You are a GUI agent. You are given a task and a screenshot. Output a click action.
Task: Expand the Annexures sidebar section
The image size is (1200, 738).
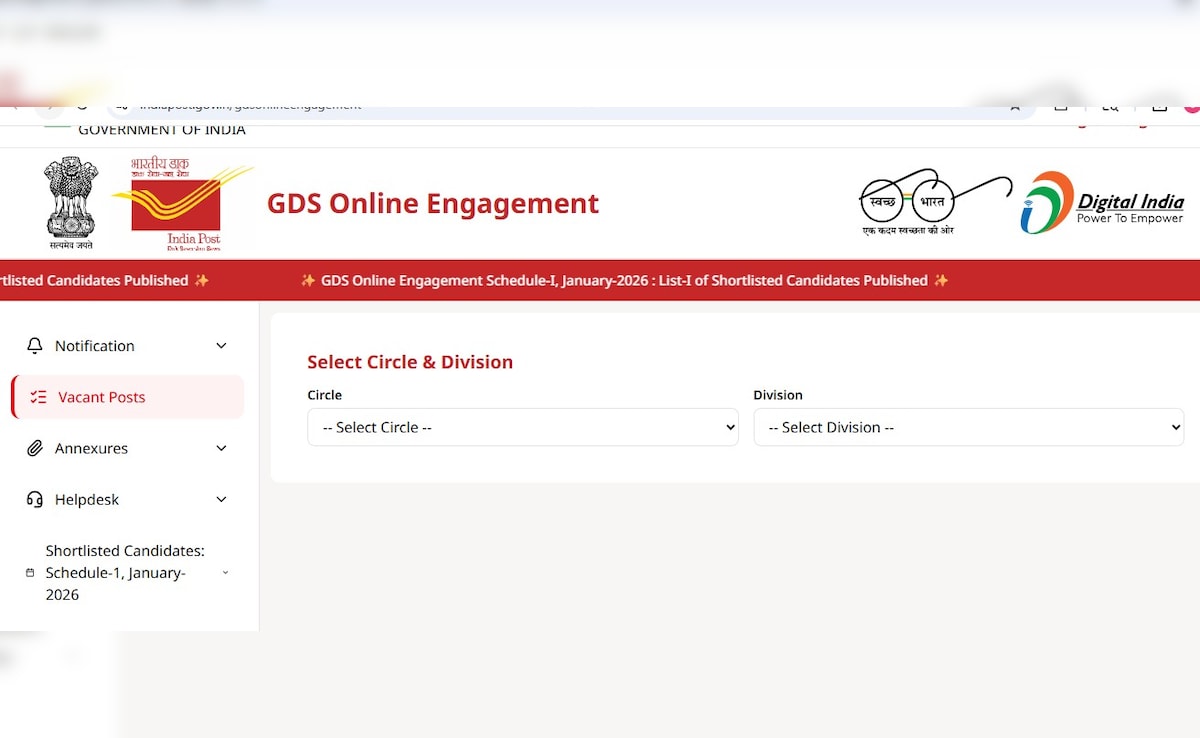tap(221, 448)
